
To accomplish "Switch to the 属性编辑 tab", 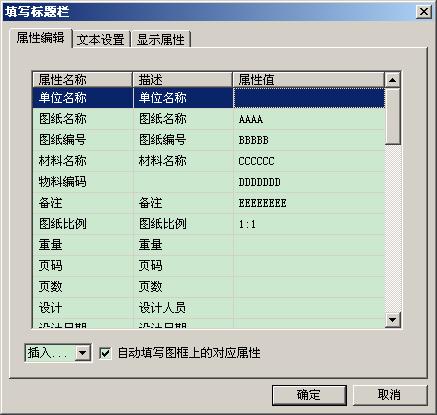I will (41, 38).
